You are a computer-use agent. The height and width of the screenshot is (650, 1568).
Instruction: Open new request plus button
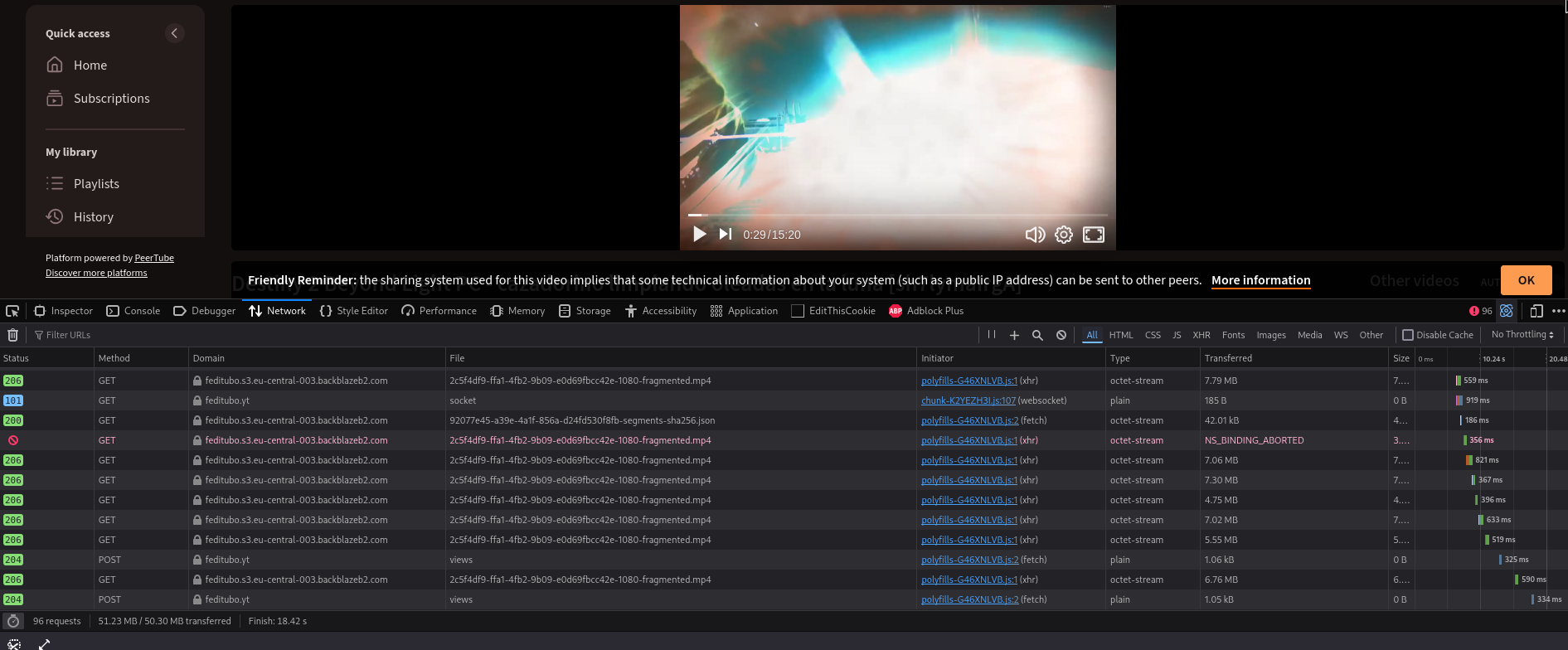pyautogui.click(x=1014, y=335)
